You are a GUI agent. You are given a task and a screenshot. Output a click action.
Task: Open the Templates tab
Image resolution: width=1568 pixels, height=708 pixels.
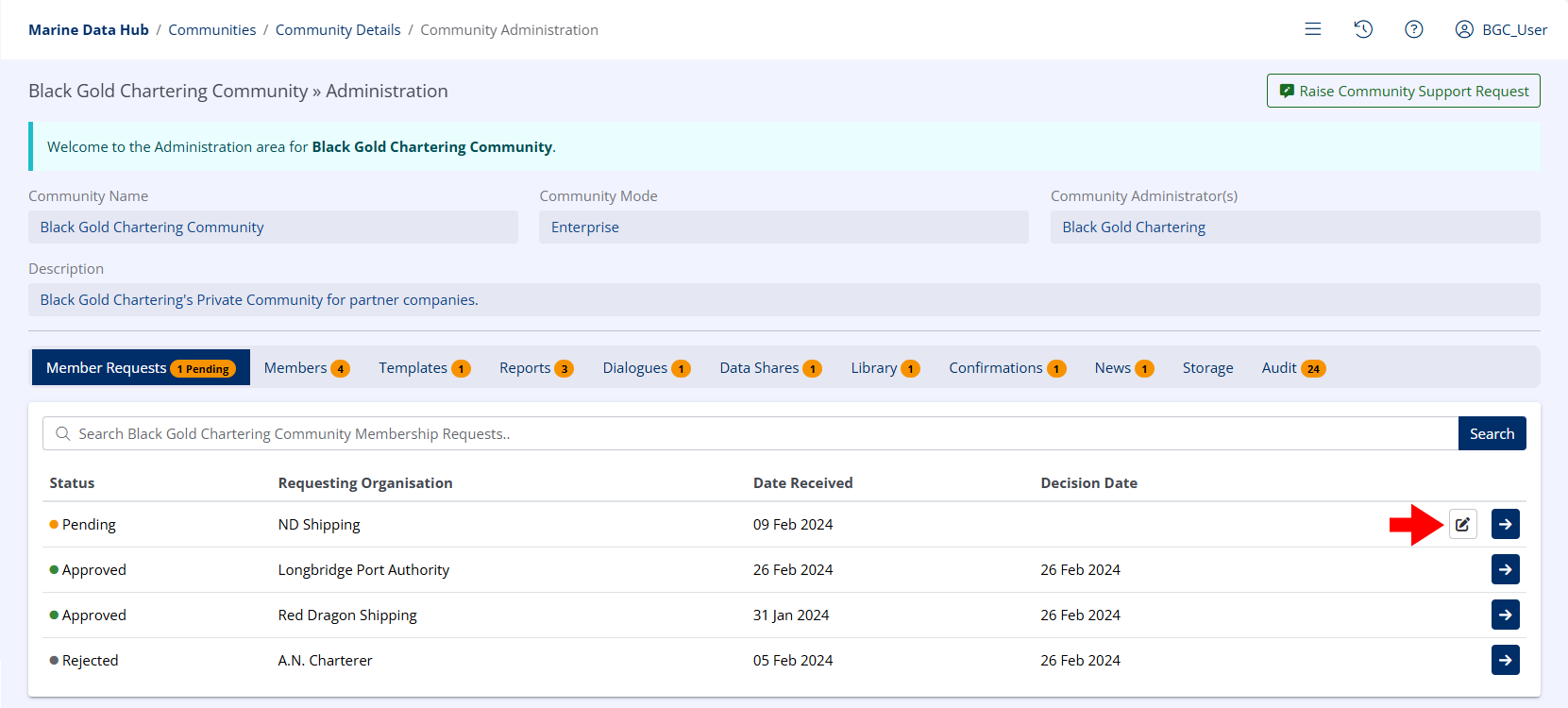pyautogui.click(x=424, y=368)
